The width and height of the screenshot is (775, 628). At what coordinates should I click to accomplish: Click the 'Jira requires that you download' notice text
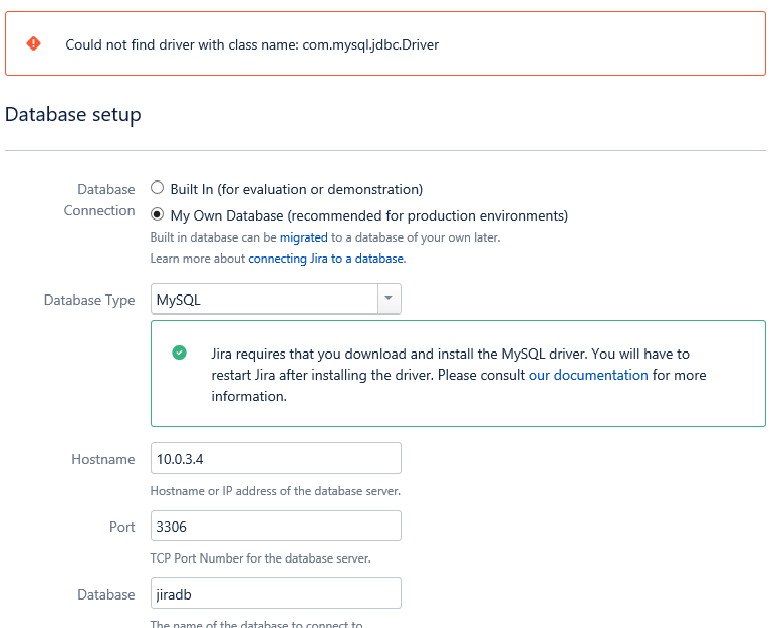click(459, 375)
